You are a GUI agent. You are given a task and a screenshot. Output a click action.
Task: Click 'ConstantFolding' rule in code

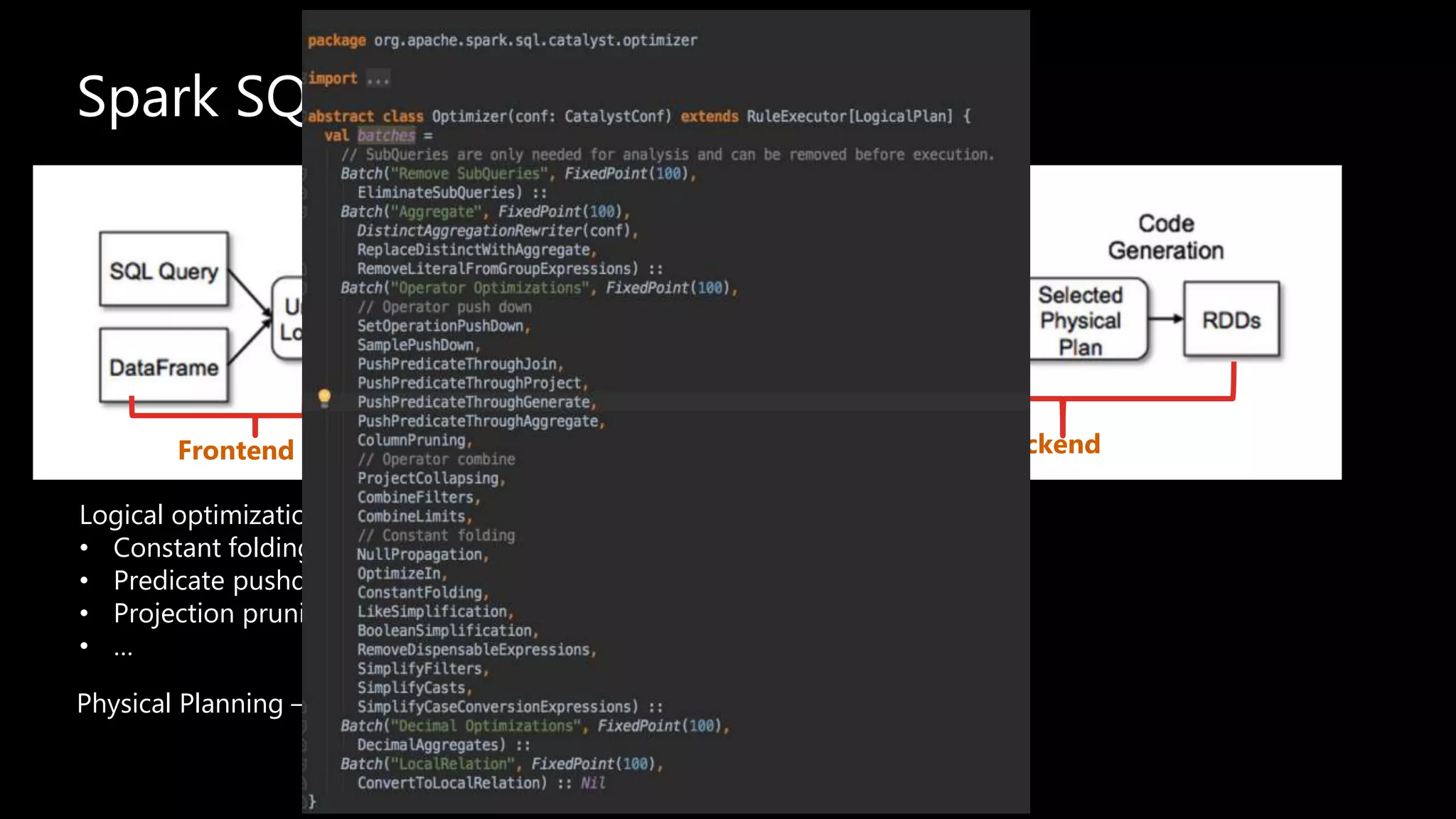click(419, 593)
